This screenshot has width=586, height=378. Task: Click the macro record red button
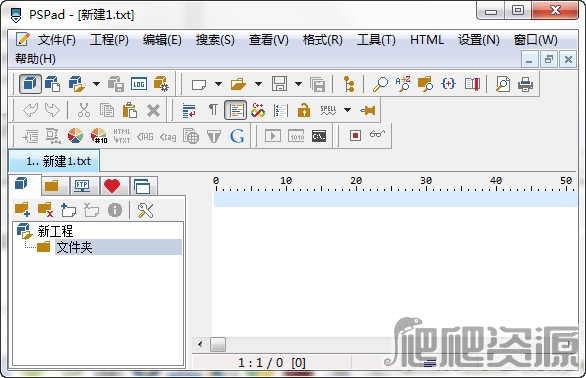(x=355, y=135)
